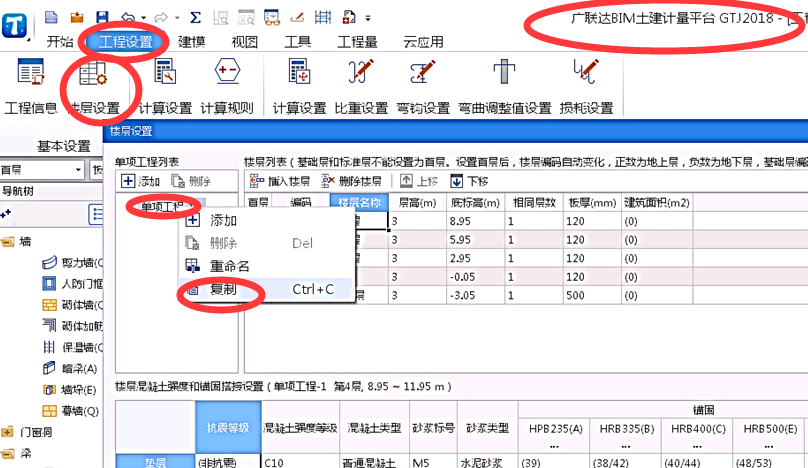Open 工程信息 project information
The width and height of the screenshot is (808, 468).
(x=30, y=86)
